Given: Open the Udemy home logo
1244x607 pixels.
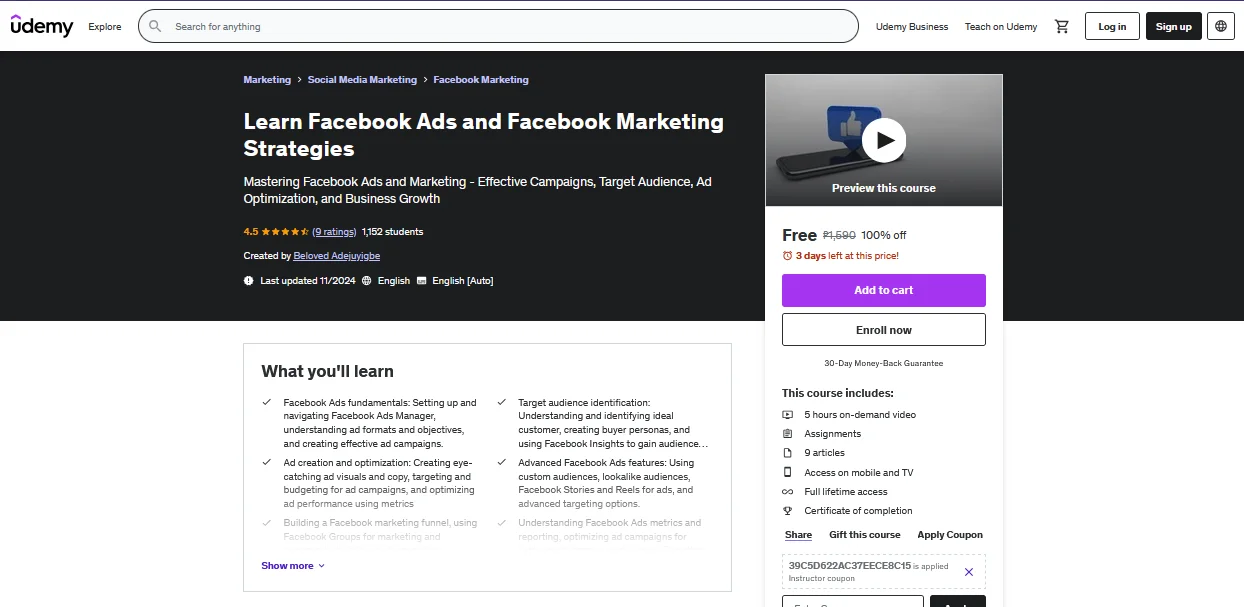Looking at the screenshot, I should click(x=42, y=26).
